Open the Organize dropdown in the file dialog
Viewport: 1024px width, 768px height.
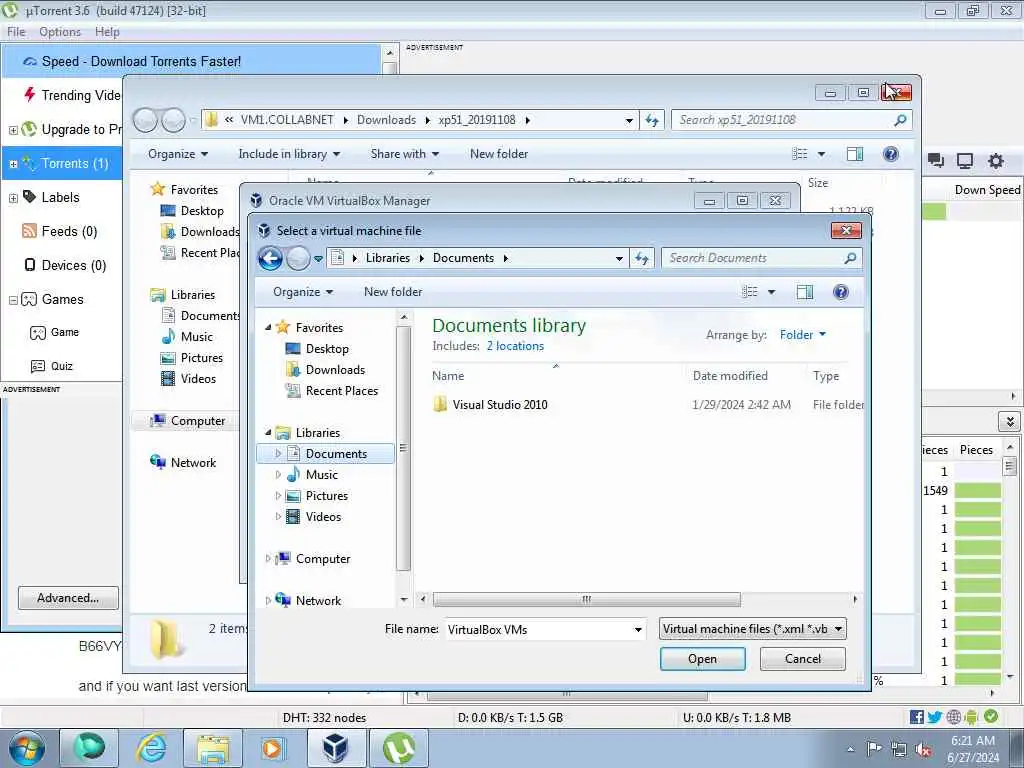pos(303,292)
